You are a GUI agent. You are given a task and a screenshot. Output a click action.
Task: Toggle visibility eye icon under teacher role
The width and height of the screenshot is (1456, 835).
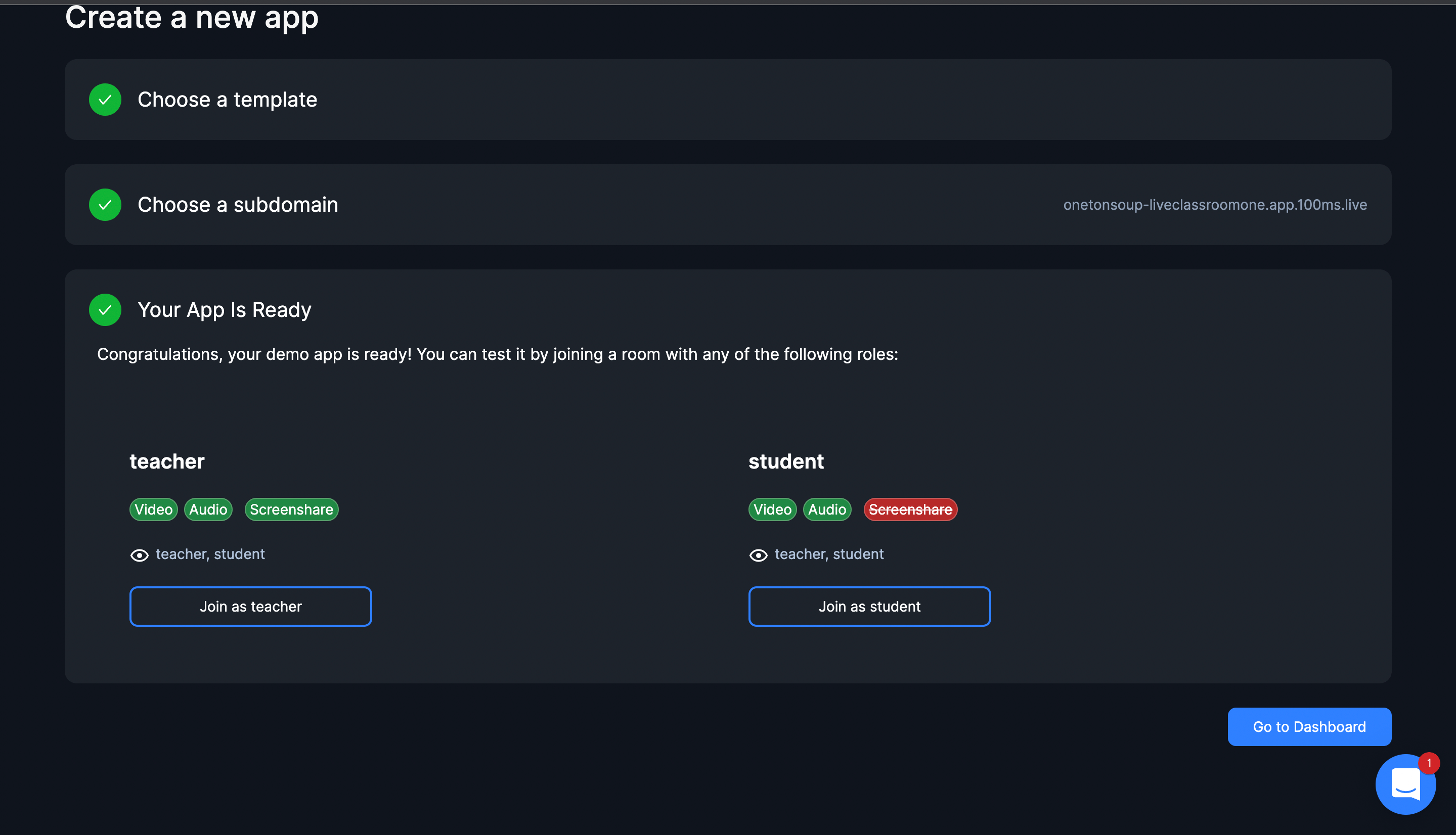138,554
